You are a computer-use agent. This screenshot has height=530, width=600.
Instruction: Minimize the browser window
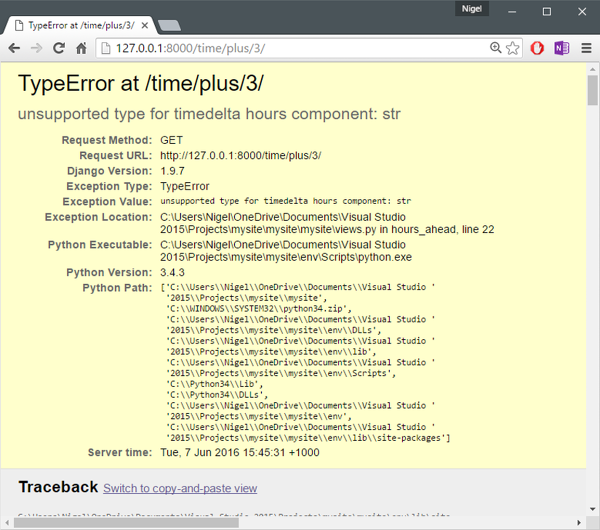point(512,12)
